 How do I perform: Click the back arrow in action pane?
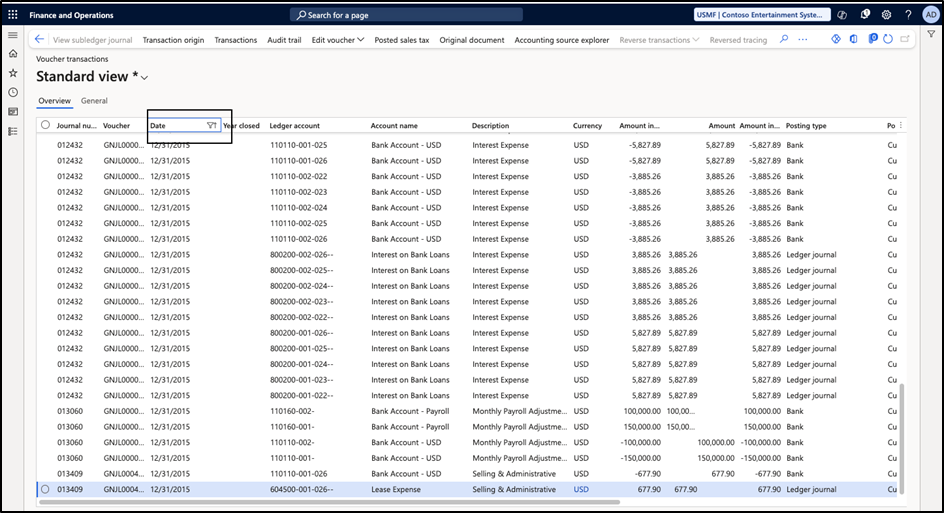click(39, 39)
